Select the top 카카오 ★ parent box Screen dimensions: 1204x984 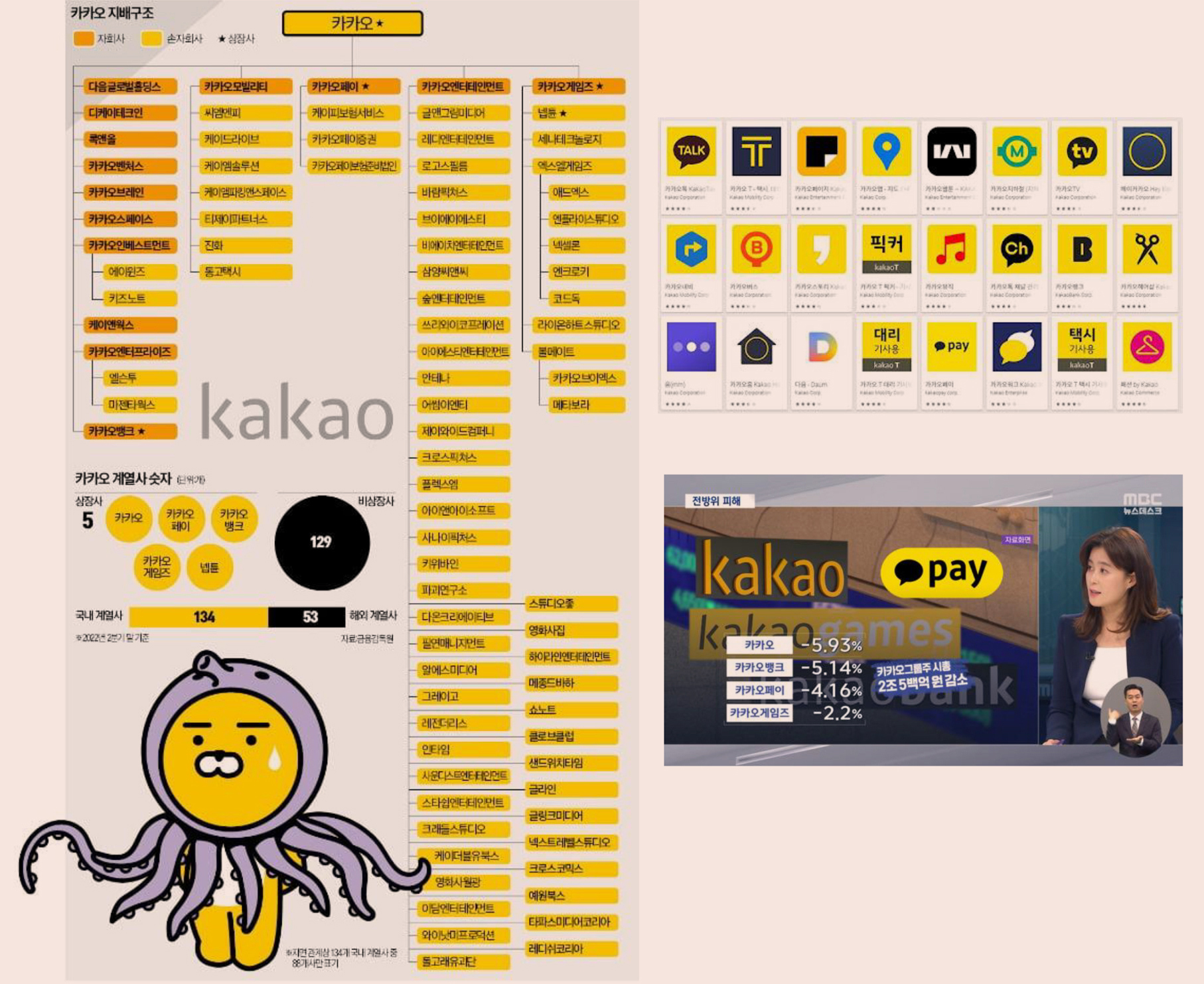click(x=352, y=23)
